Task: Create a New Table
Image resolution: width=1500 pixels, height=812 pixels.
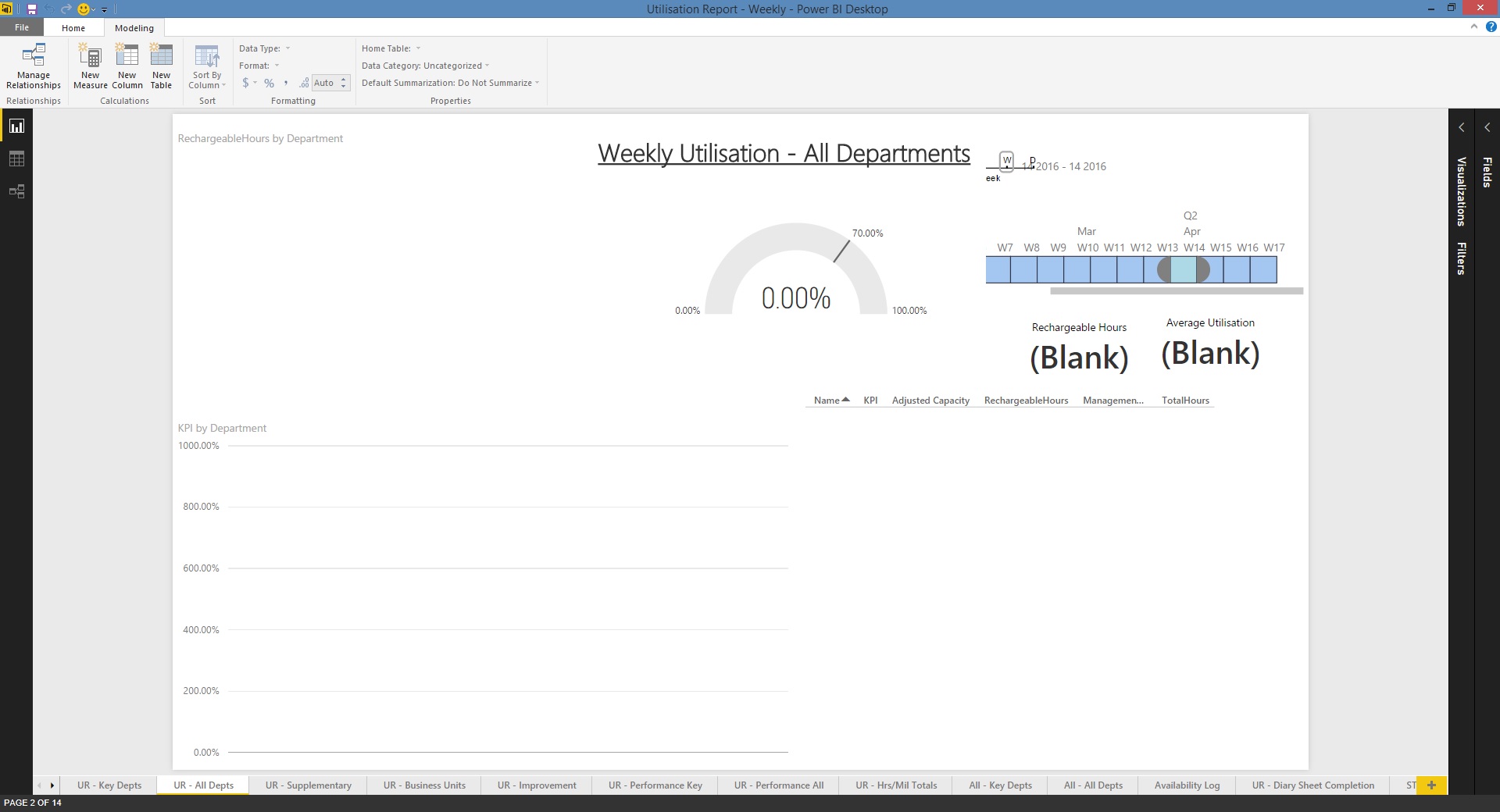Action: (161, 67)
